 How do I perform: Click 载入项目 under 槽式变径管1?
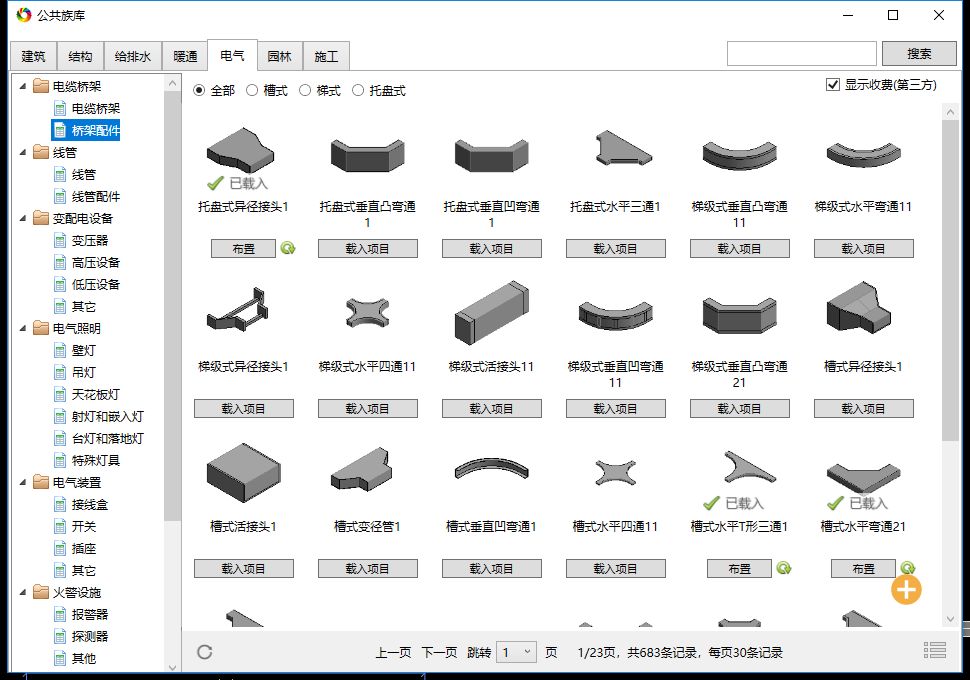tap(367, 568)
